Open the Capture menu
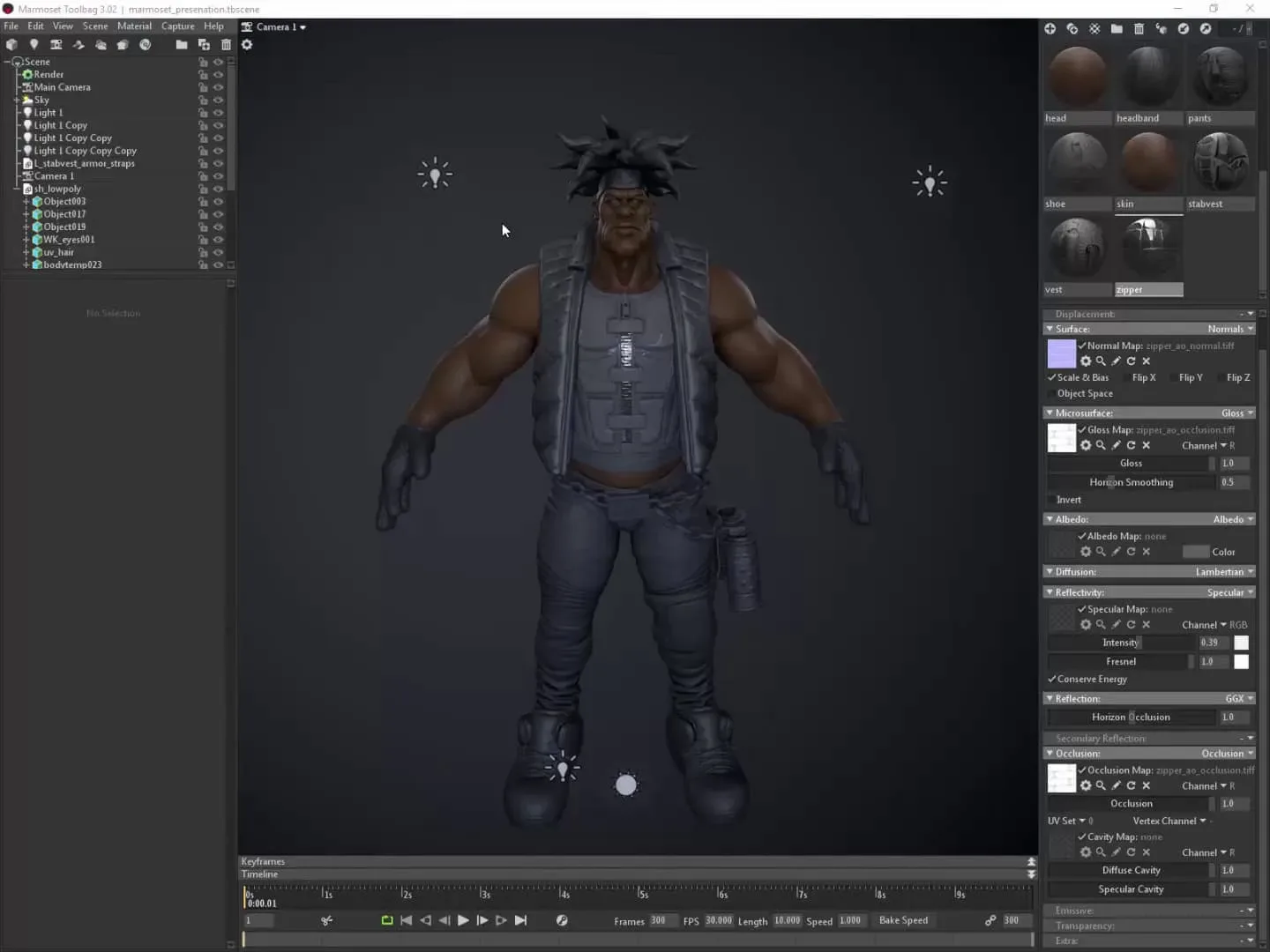This screenshot has width=1270, height=952. 177,26
